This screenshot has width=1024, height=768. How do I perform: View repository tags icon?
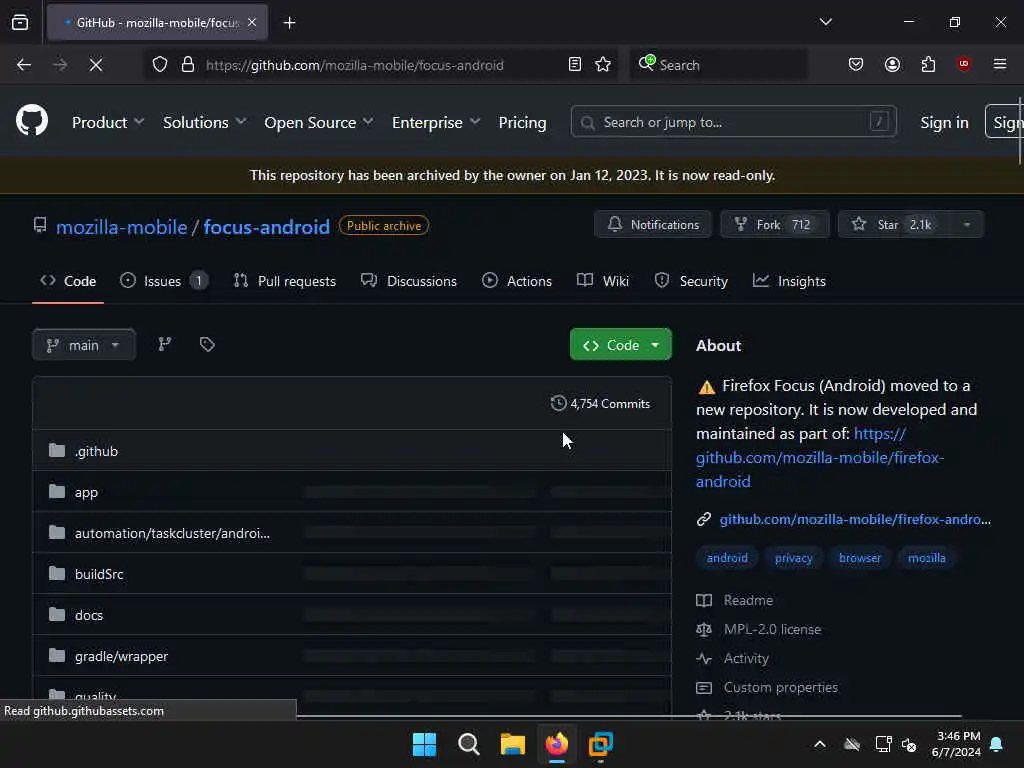tap(207, 344)
